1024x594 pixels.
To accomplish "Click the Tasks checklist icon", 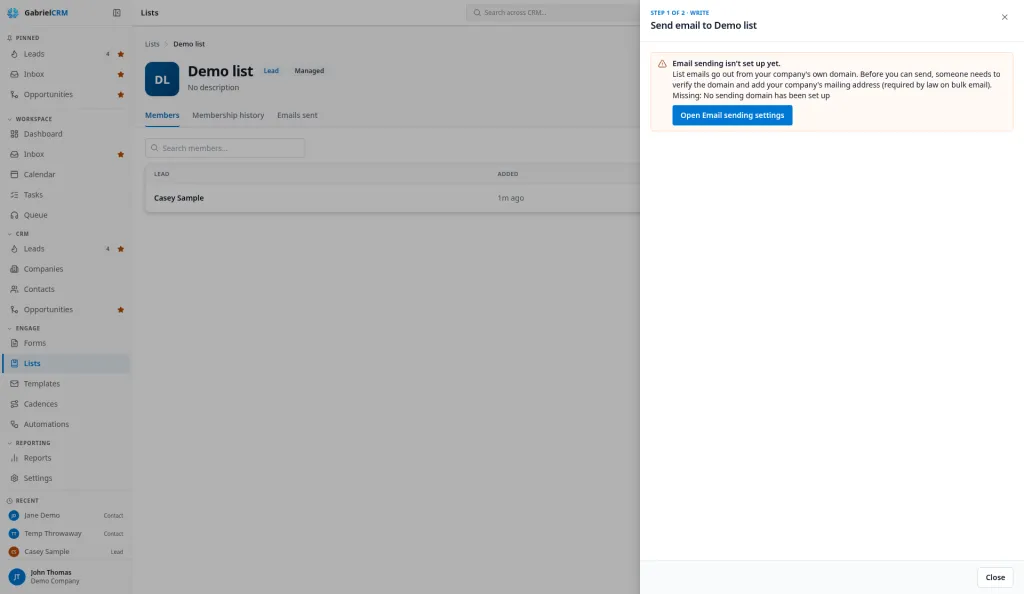I will (14, 195).
